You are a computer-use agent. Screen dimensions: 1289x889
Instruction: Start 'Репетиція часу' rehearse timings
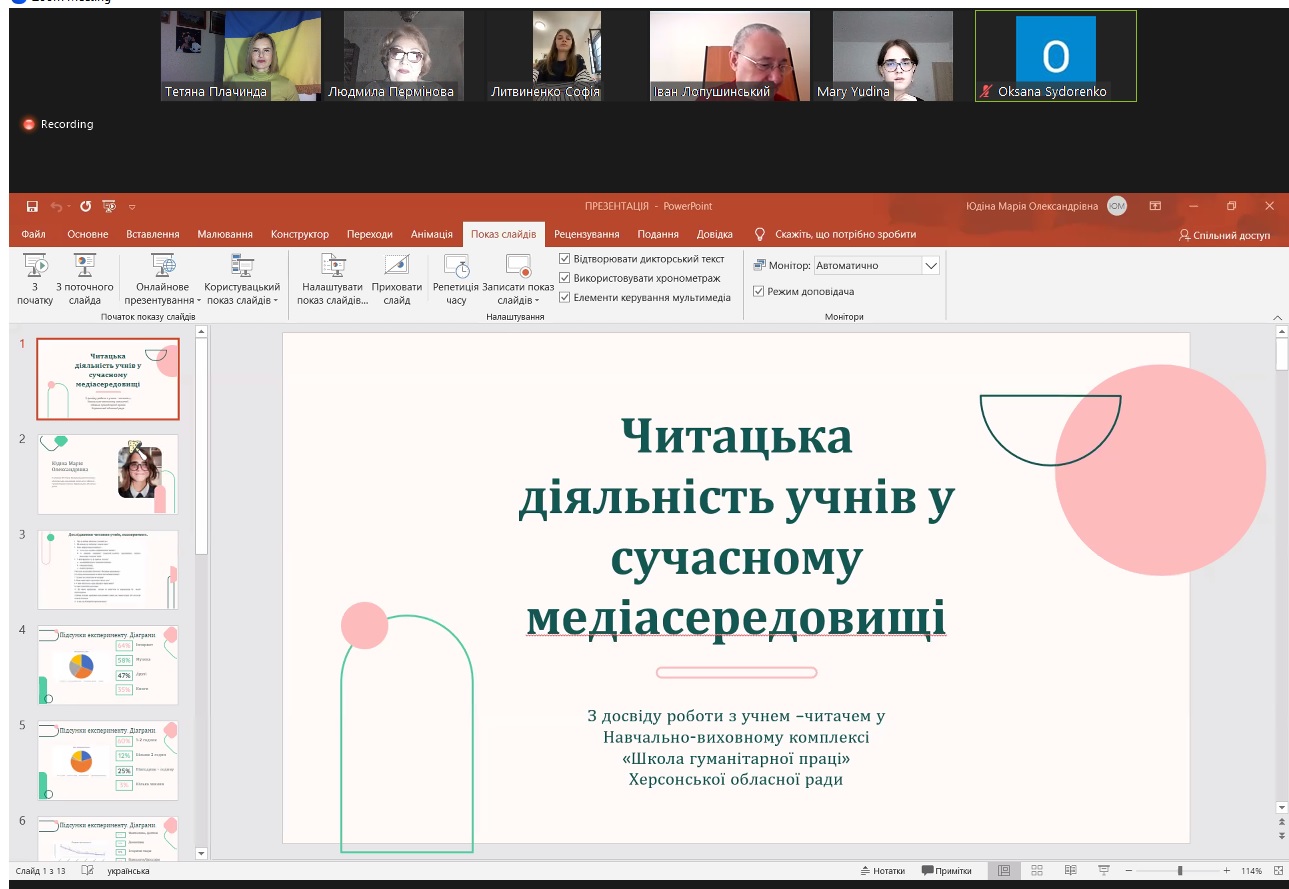pos(456,280)
